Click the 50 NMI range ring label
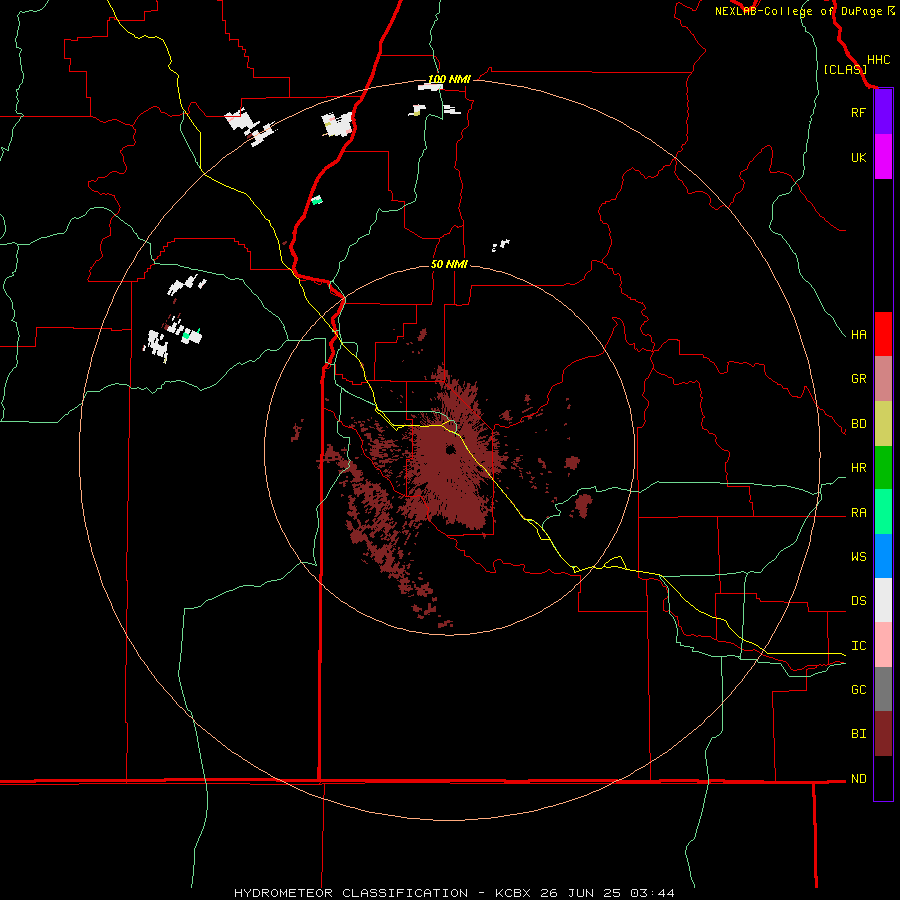Screen dimensions: 900x900 click(x=449, y=264)
